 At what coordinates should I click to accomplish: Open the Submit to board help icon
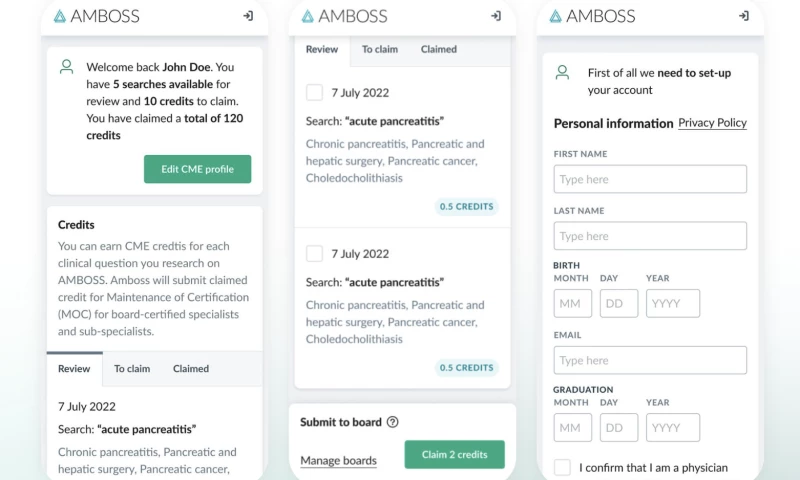392,422
